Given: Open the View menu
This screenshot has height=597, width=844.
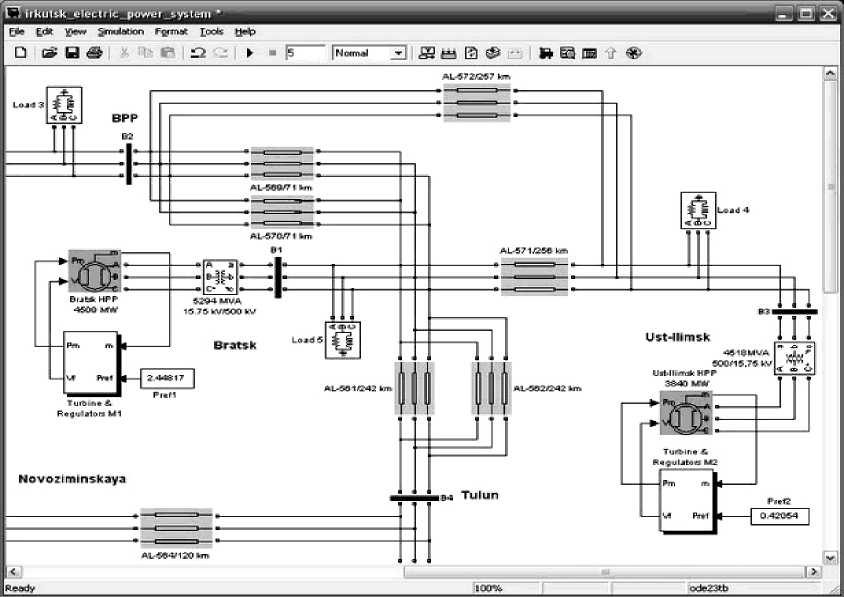Looking at the screenshot, I should [75, 32].
